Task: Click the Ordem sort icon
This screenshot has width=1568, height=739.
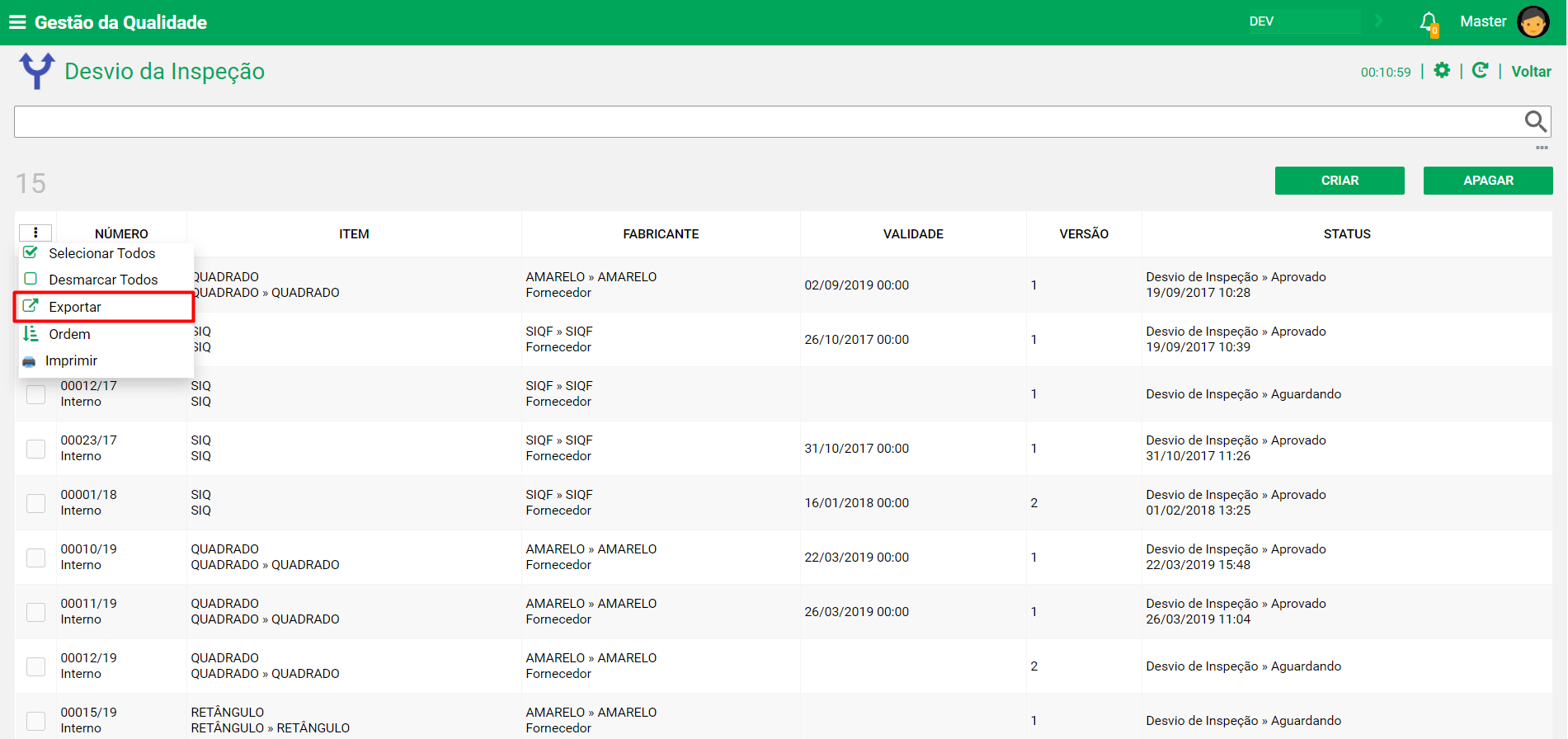Action: 31,333
